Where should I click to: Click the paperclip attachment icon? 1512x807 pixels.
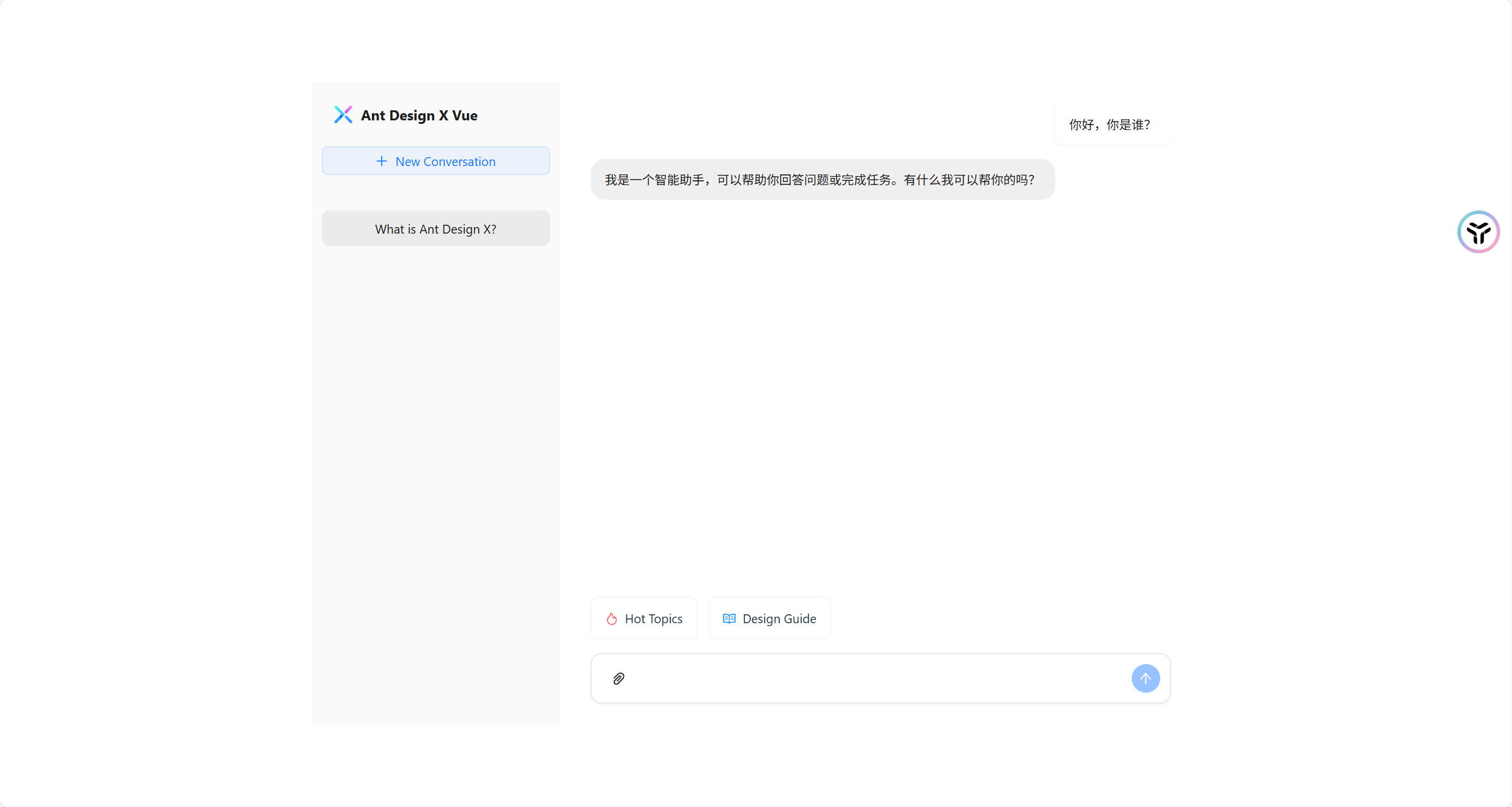[x=618, y=678]
